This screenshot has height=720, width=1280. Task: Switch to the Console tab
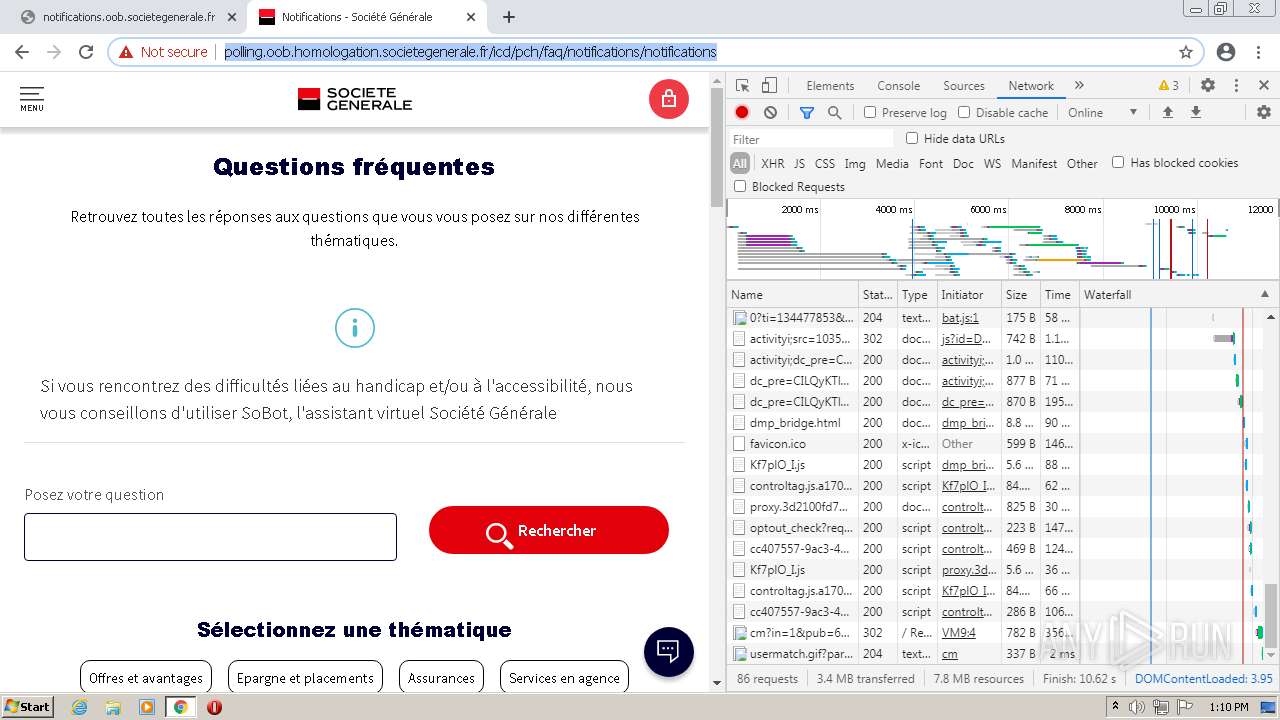point(898,86)
